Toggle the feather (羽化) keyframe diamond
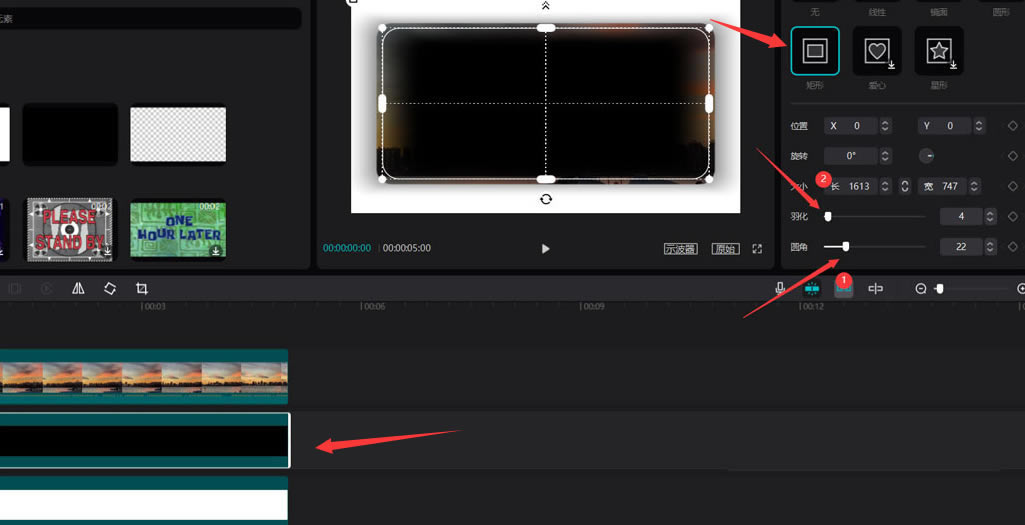1025x525 pixels. 1013,216
